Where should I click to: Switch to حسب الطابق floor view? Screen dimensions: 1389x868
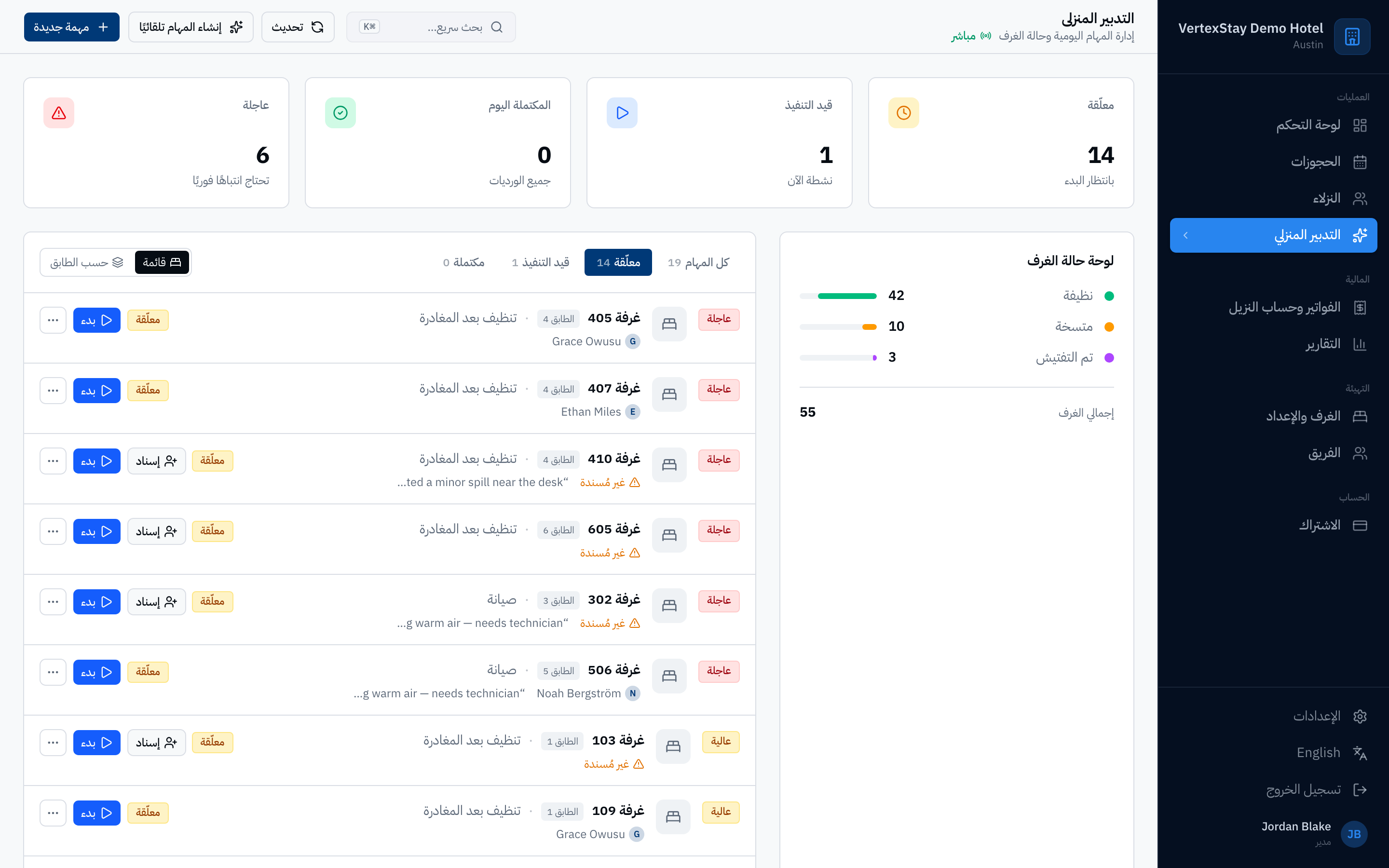(87, 262)
